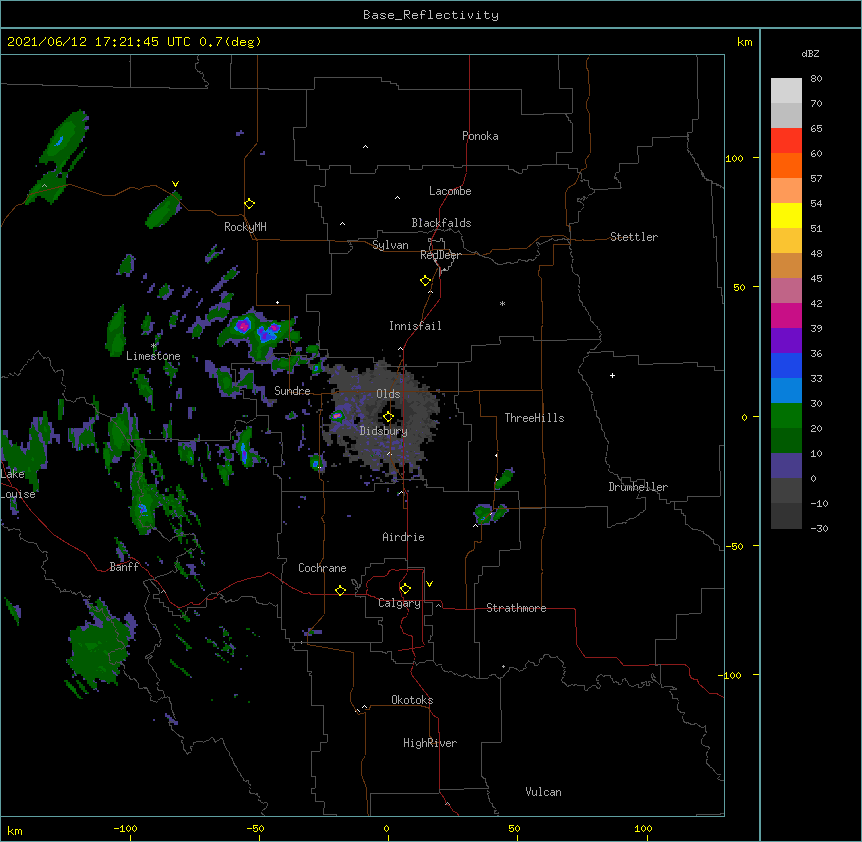Click the RockyMH label

[245, 227]
